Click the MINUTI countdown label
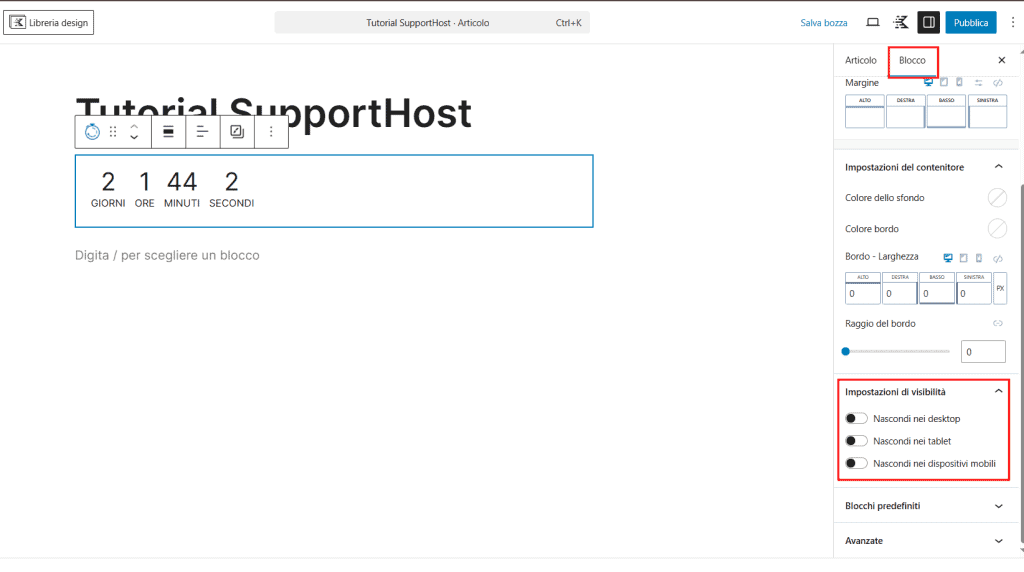The image size is (1024, 572). (182, 203)
